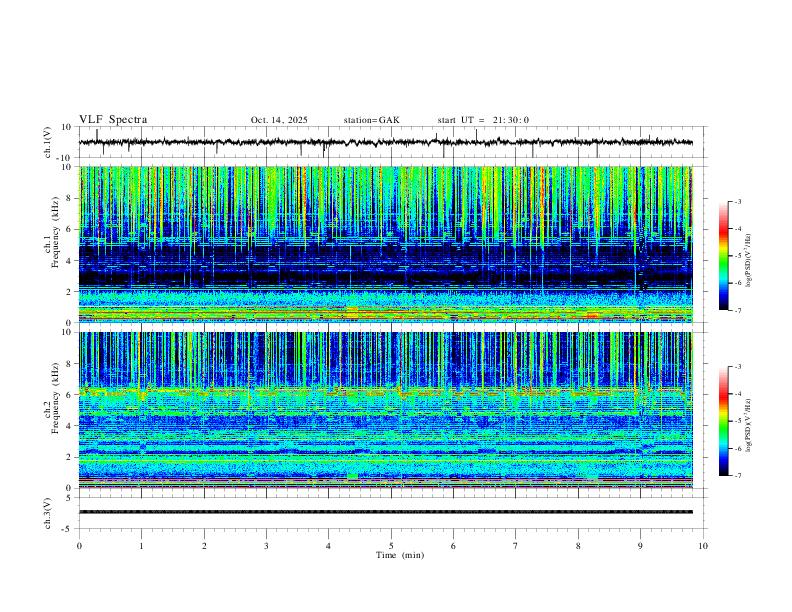Click the ch.1 spectrogram color scale bar

(x=723, y=256)
